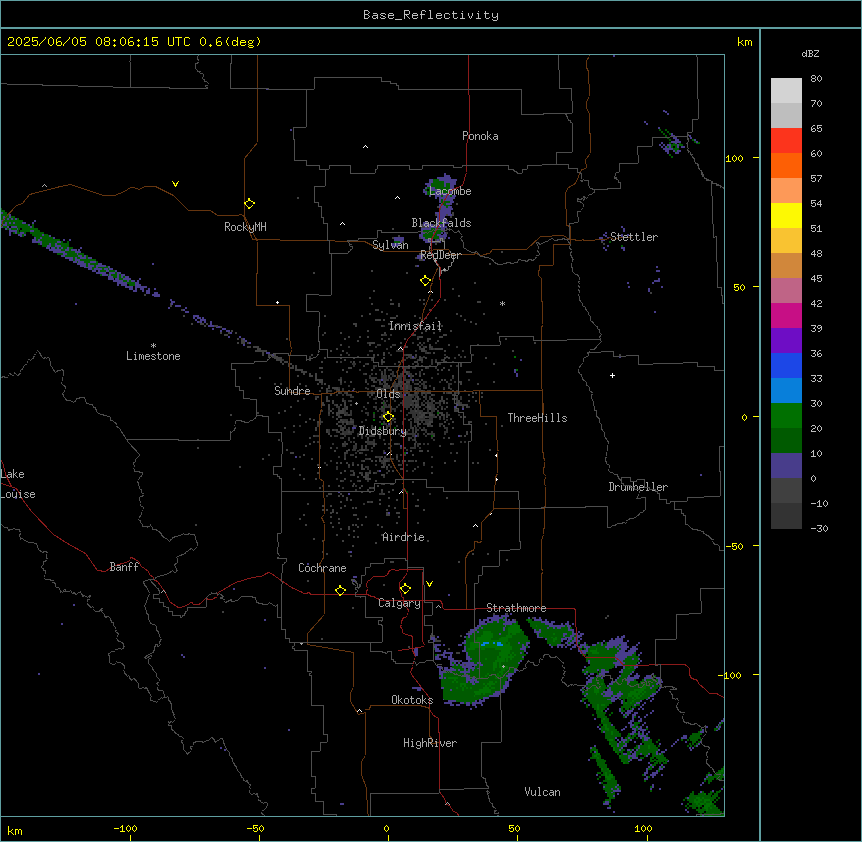Click the Sylvan label

pyautogui.click(x=390, y=245)
